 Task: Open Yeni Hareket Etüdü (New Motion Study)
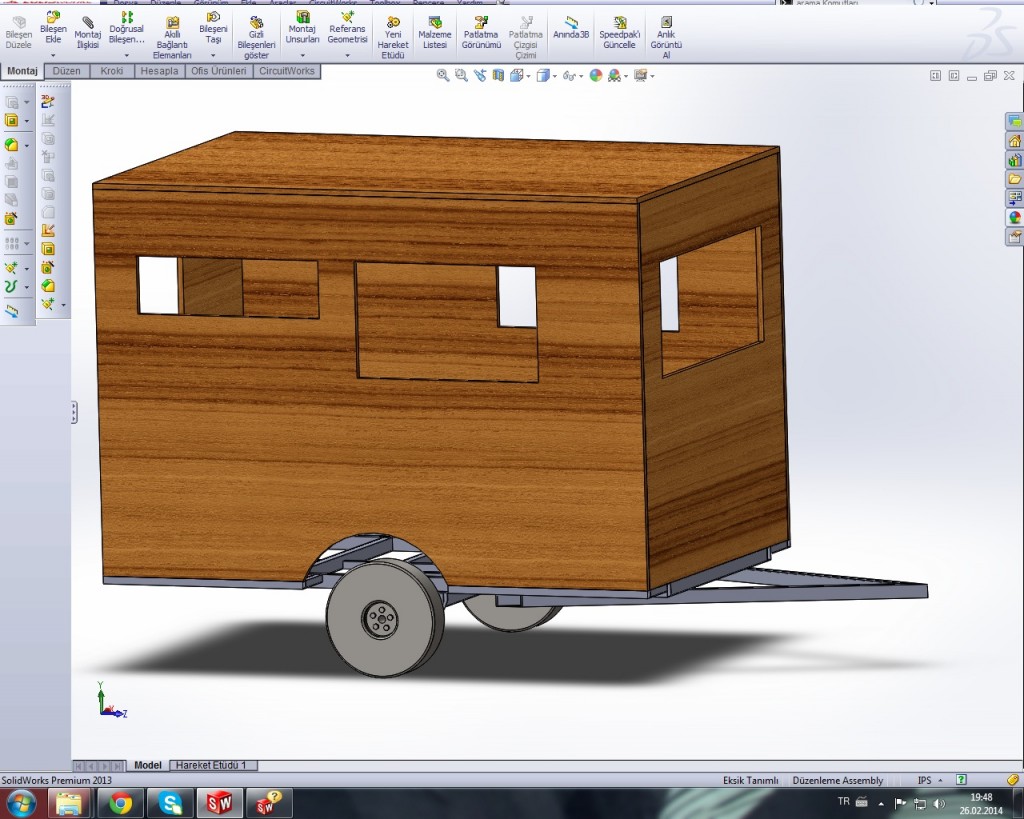(393, 23)
